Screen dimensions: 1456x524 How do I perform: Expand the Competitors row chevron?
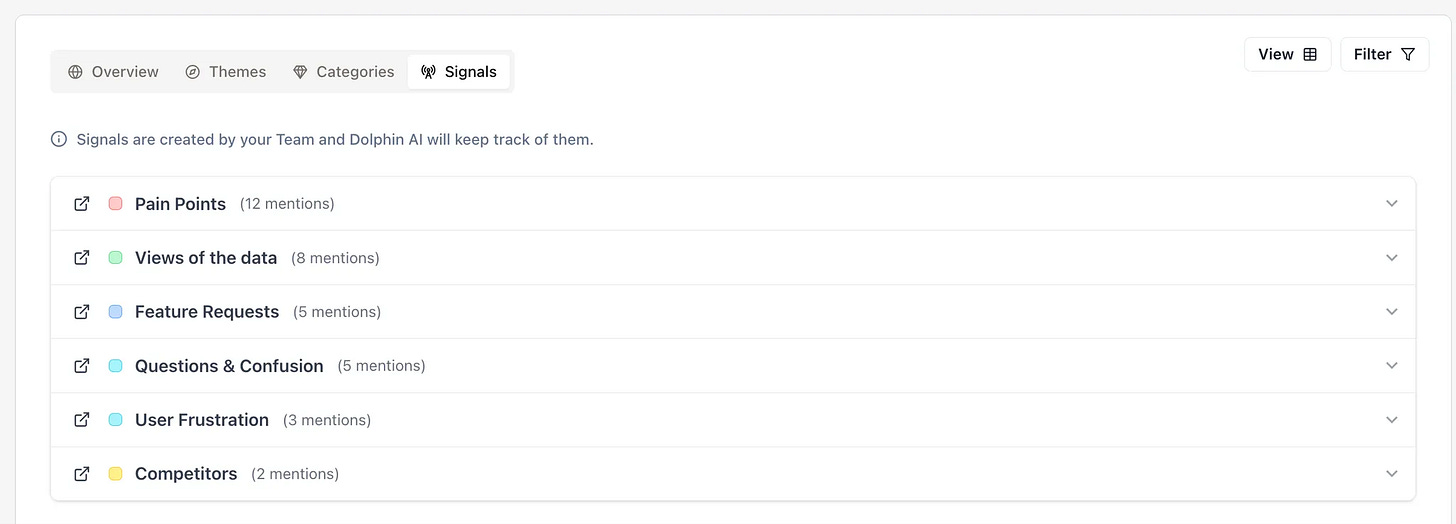1391,474
